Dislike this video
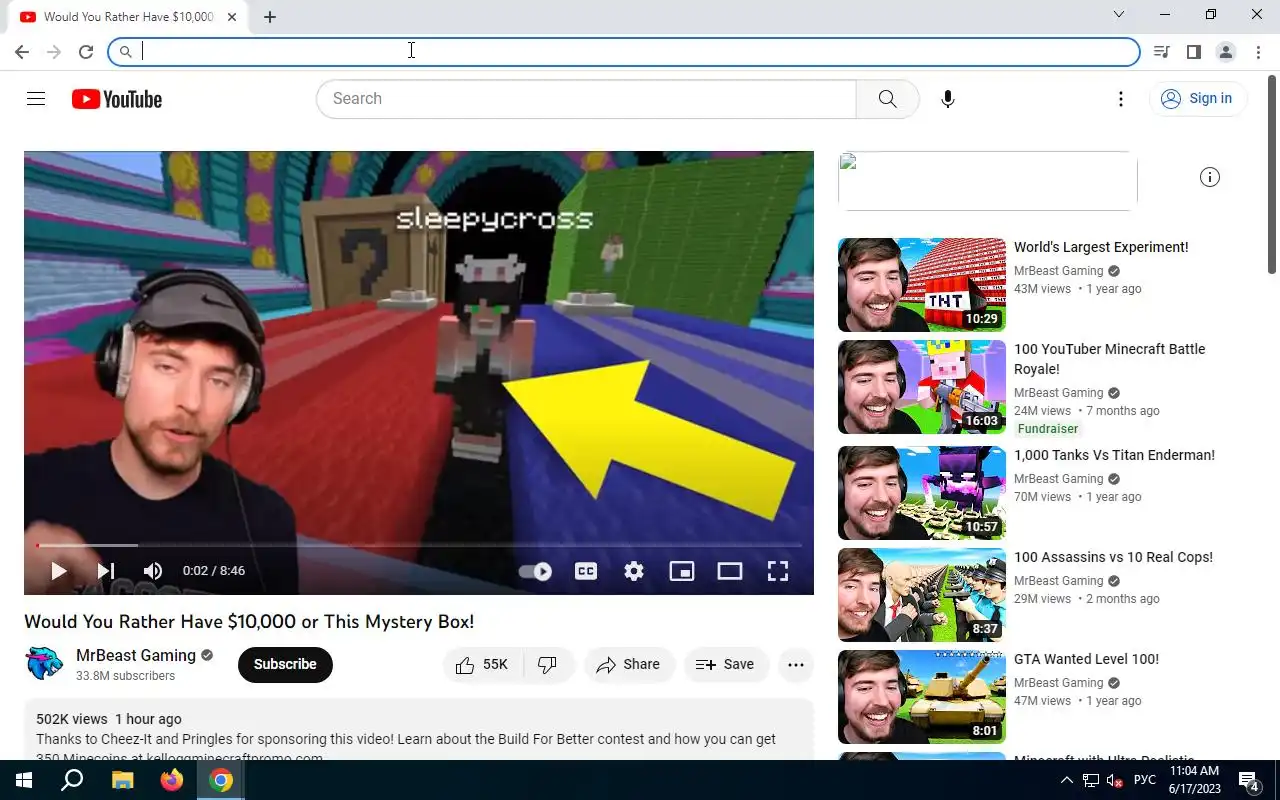Screen dimensions: 1280x800 (548, 664)
